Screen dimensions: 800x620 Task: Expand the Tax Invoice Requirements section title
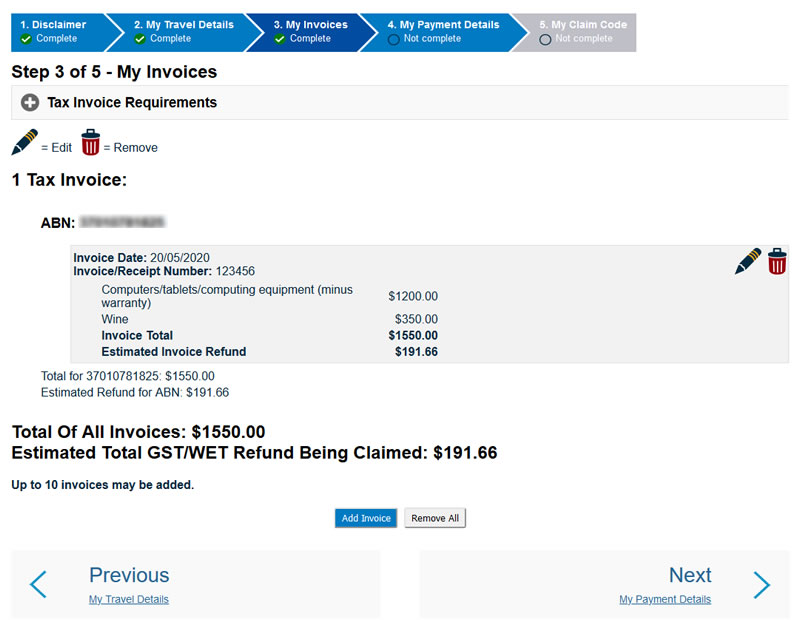click(x=132, y=103)
